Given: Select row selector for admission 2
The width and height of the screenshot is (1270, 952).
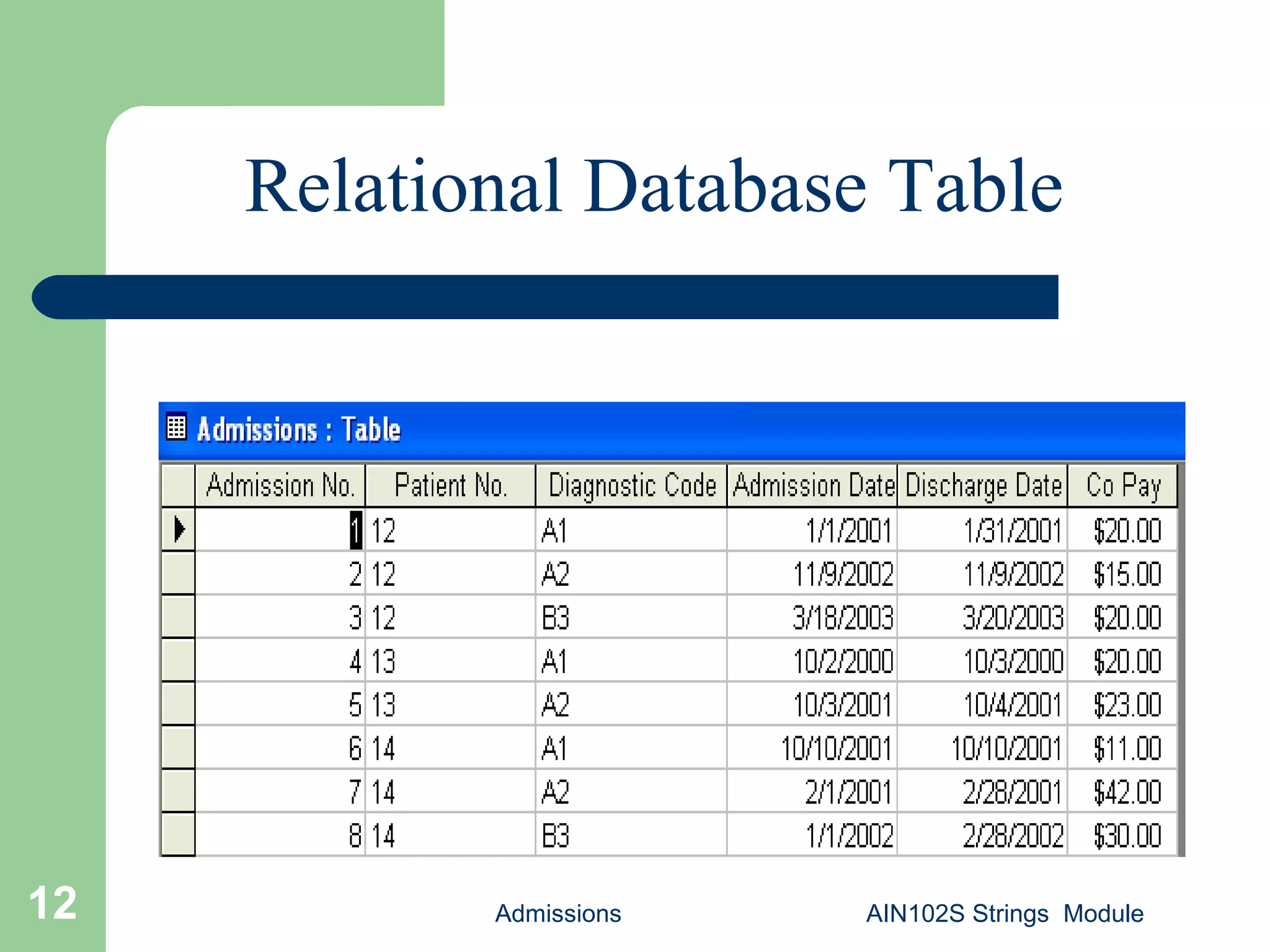Looking at the screenshot, I should (179, 573).
